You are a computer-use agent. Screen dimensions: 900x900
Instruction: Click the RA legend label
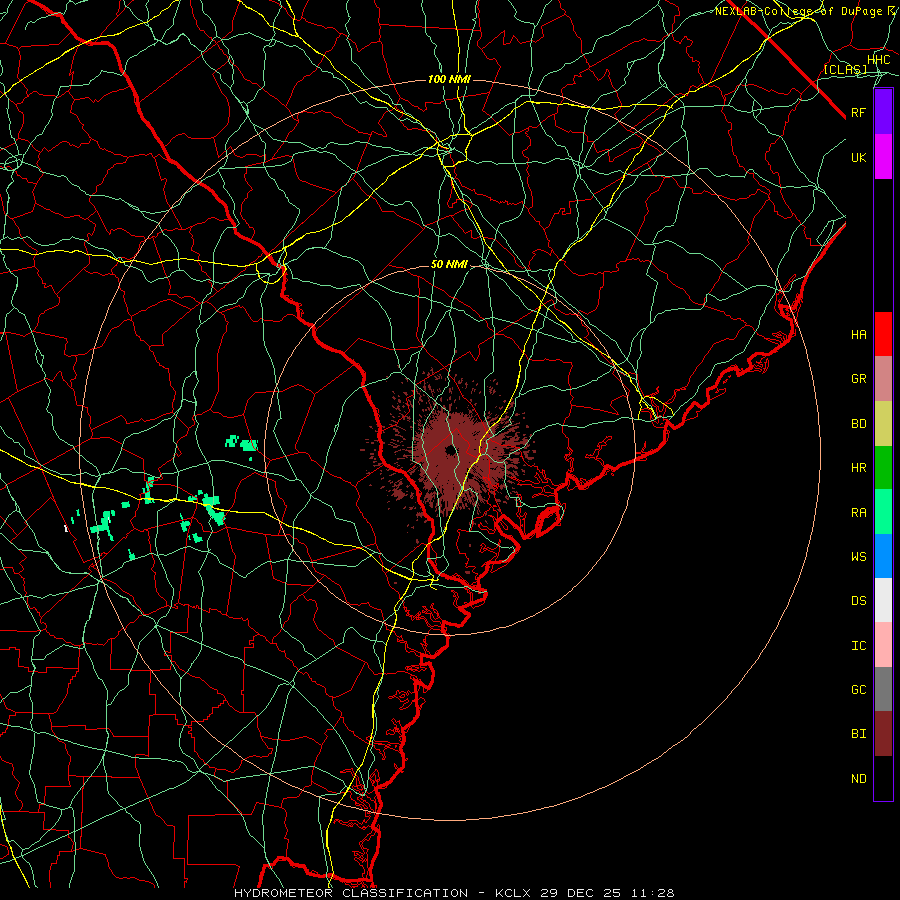tap(858, 513)
